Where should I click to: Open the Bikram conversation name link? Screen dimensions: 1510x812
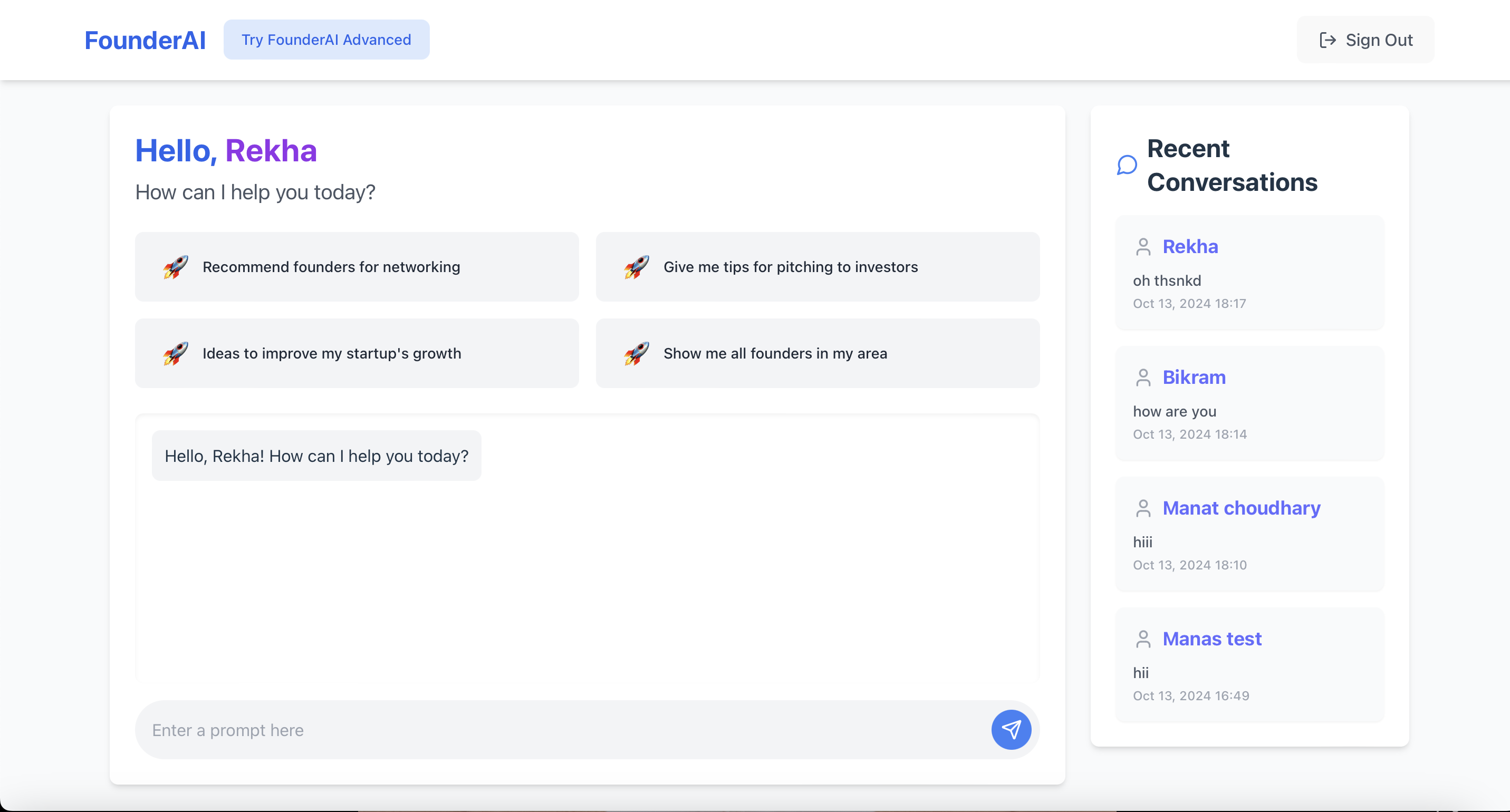tap(1194, 378)
